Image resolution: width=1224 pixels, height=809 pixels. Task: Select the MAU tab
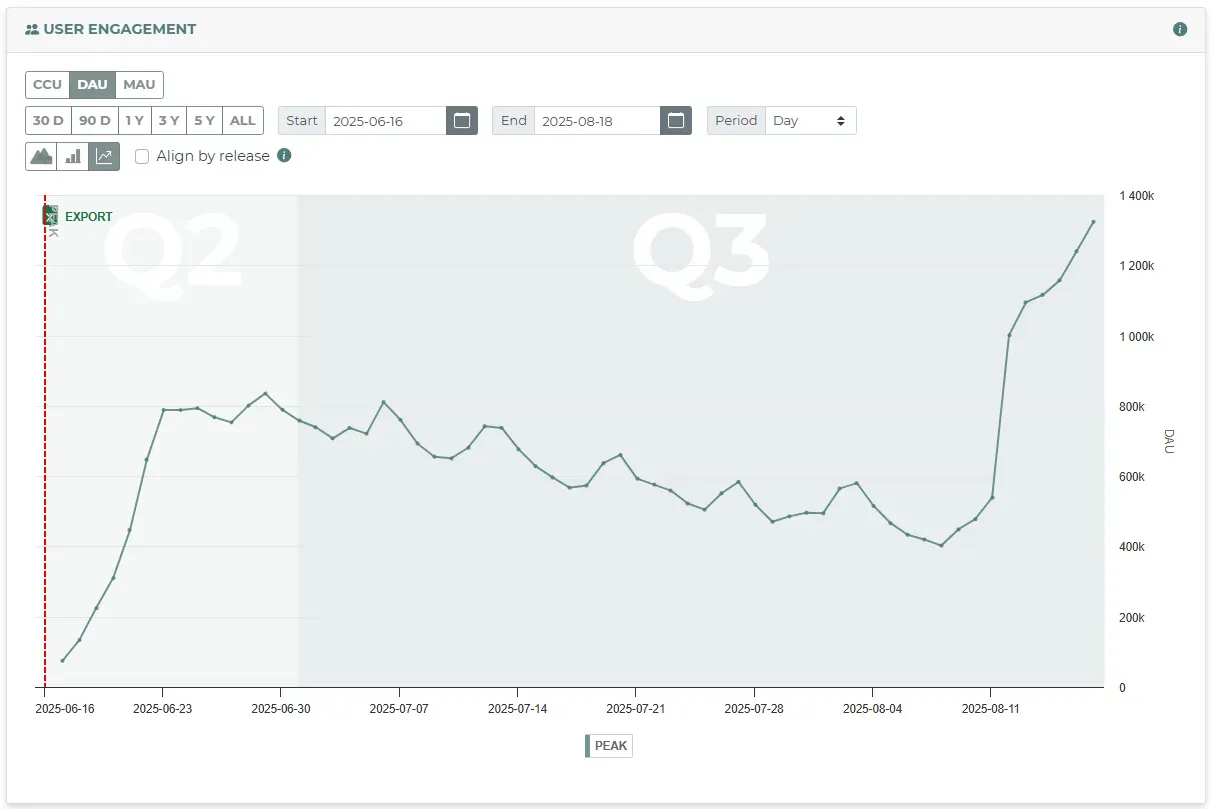coord(139,85)
